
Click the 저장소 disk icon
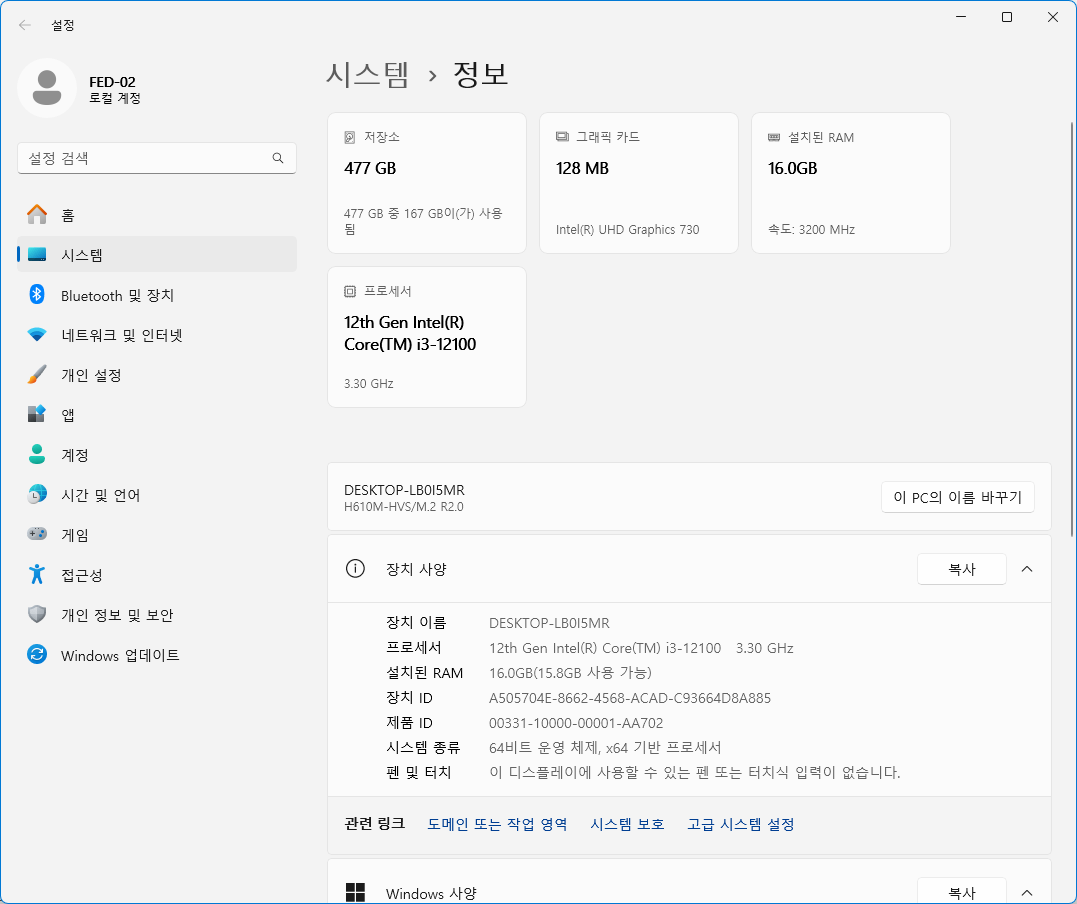[x=350, y=137]
